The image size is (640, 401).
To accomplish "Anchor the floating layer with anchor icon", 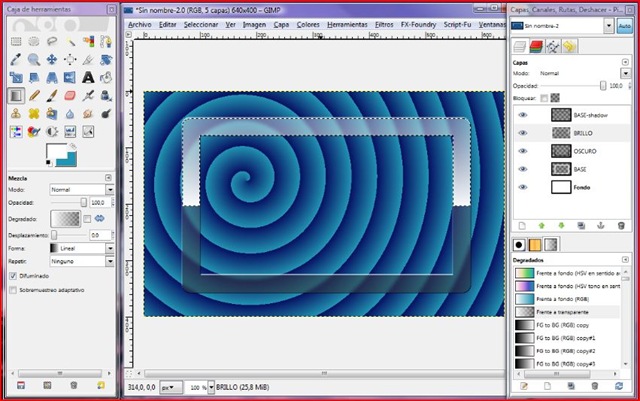I will [601, 225].
